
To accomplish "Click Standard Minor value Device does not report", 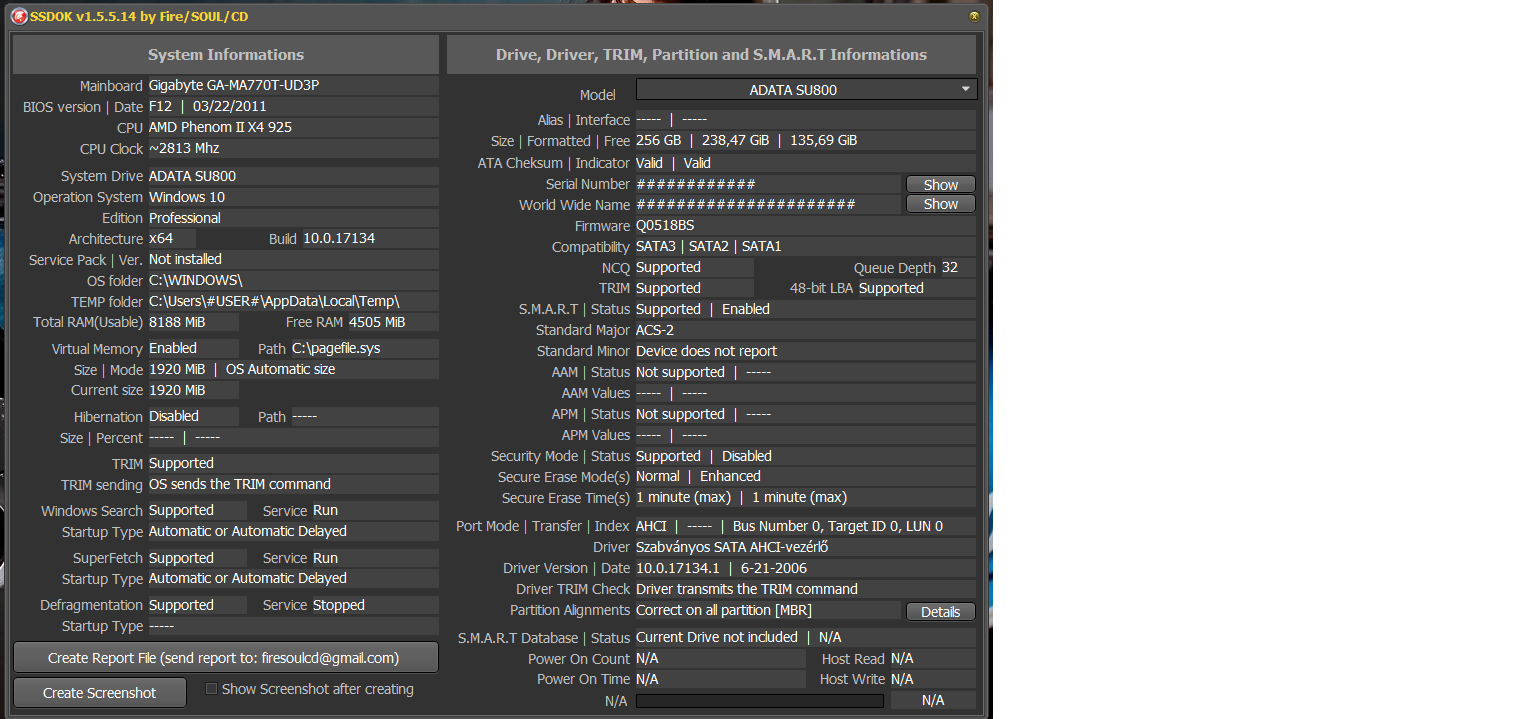I will coord(806,352).
